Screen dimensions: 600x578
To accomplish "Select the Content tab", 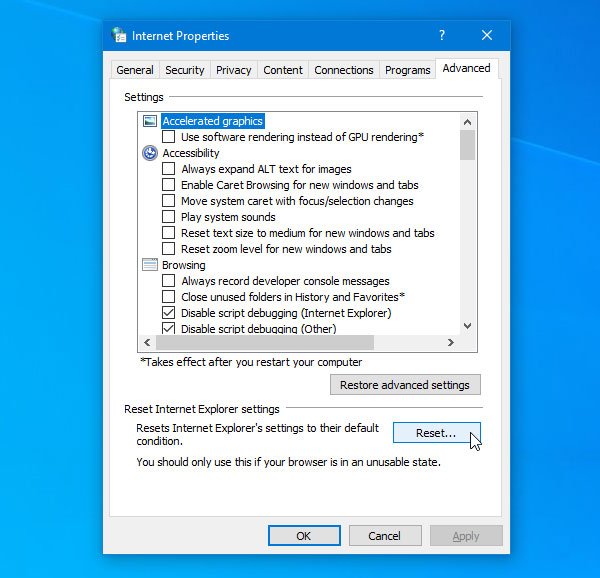I will 283,70.
